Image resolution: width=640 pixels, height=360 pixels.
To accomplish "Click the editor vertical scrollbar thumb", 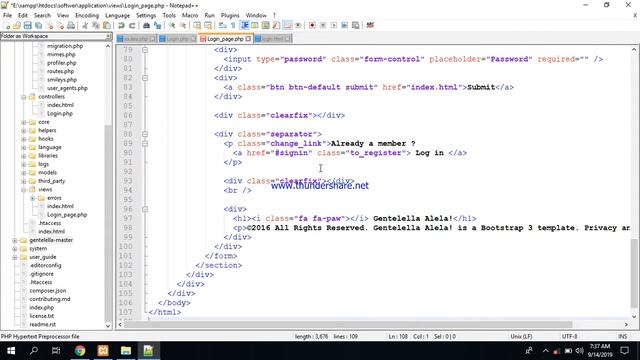I will tap(634, 273).
